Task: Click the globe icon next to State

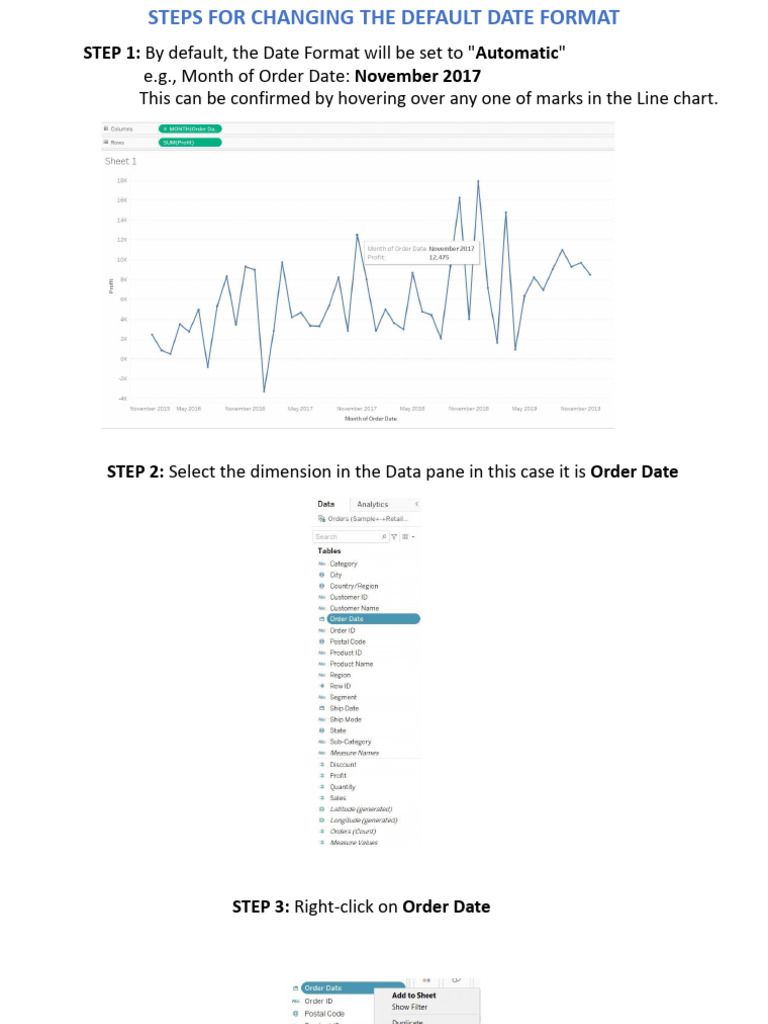Action: [x=322, y=730]
